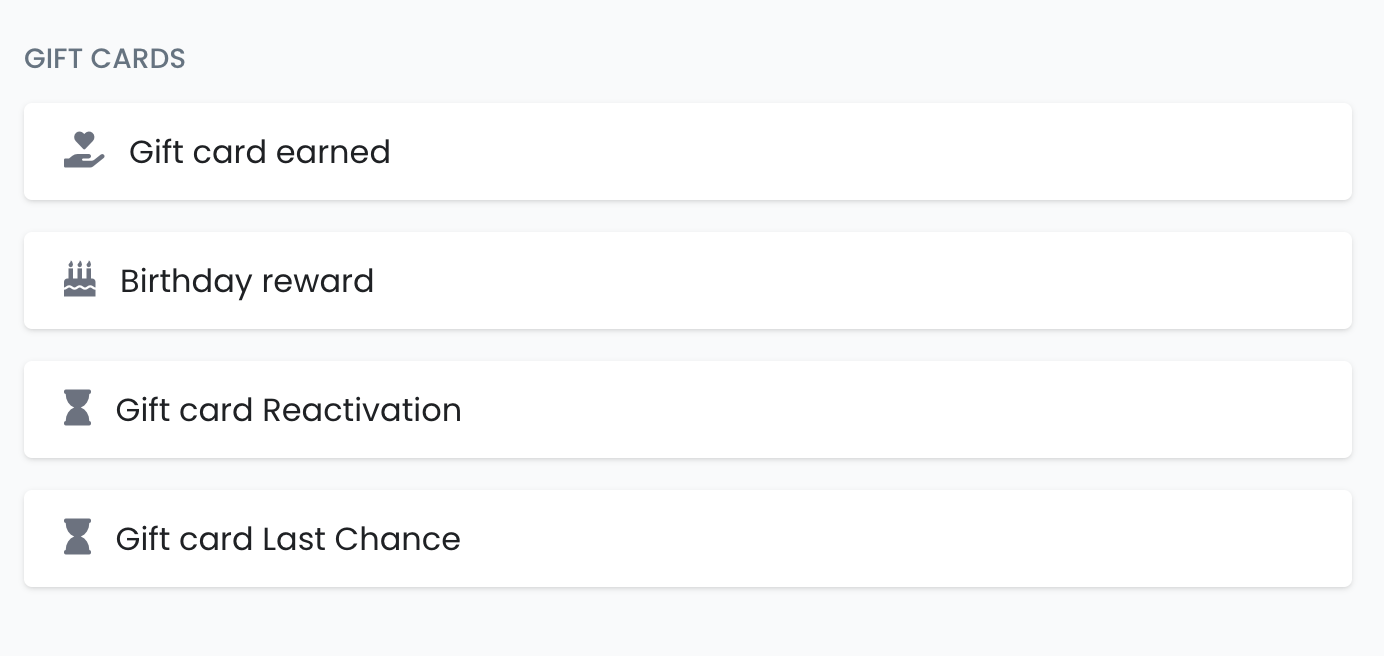Screen dimensions: 1384x656
Task: Choose the Gift card Last Chance label
Action: pyautogui.click(x=288, y=539)
